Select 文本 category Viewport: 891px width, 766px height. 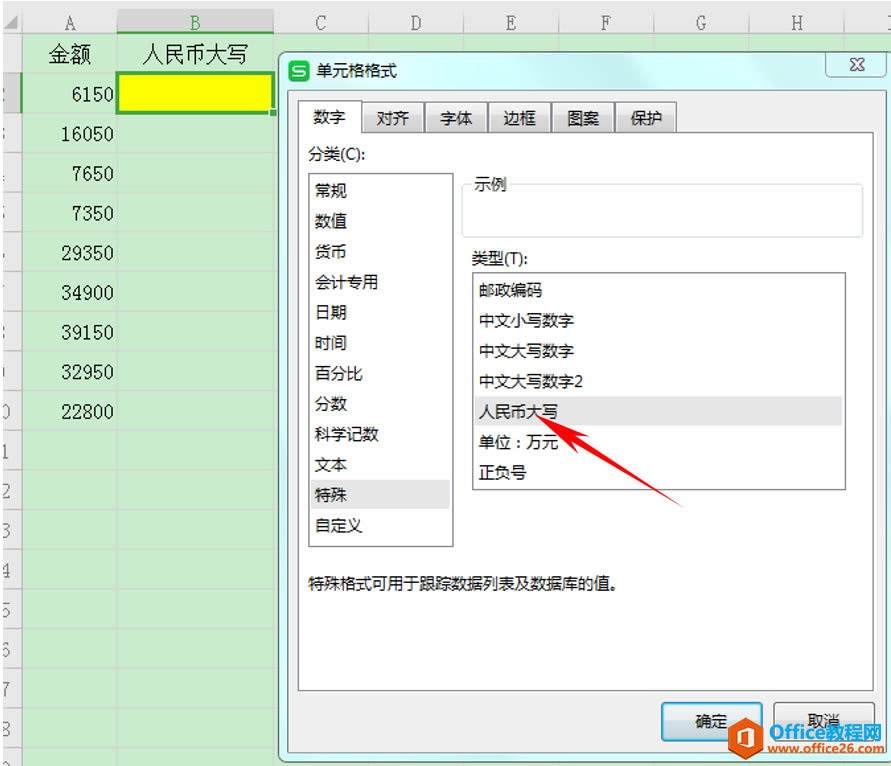(x=380, y=464)
